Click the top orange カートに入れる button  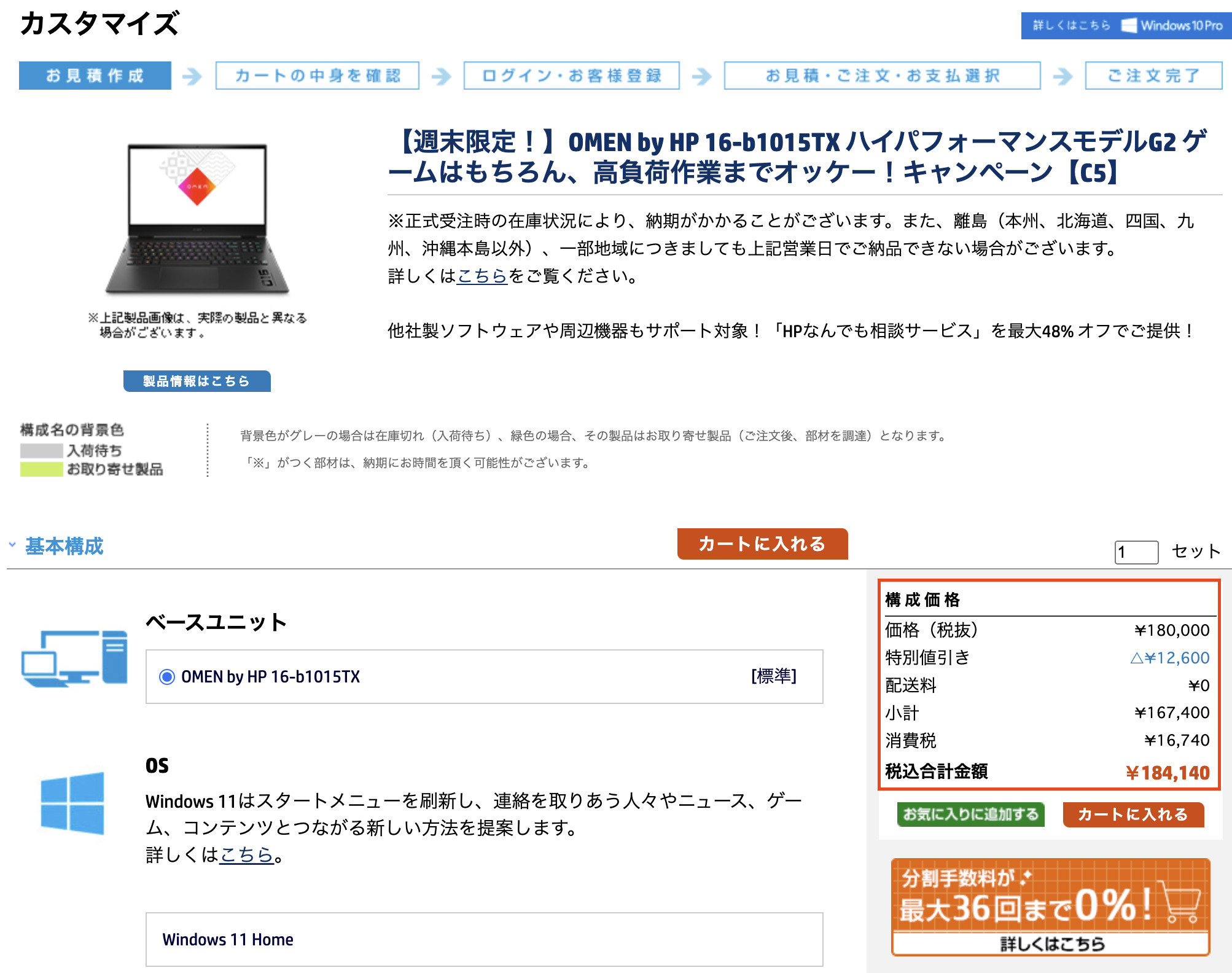pyautogui.click(x=762, y=544)
